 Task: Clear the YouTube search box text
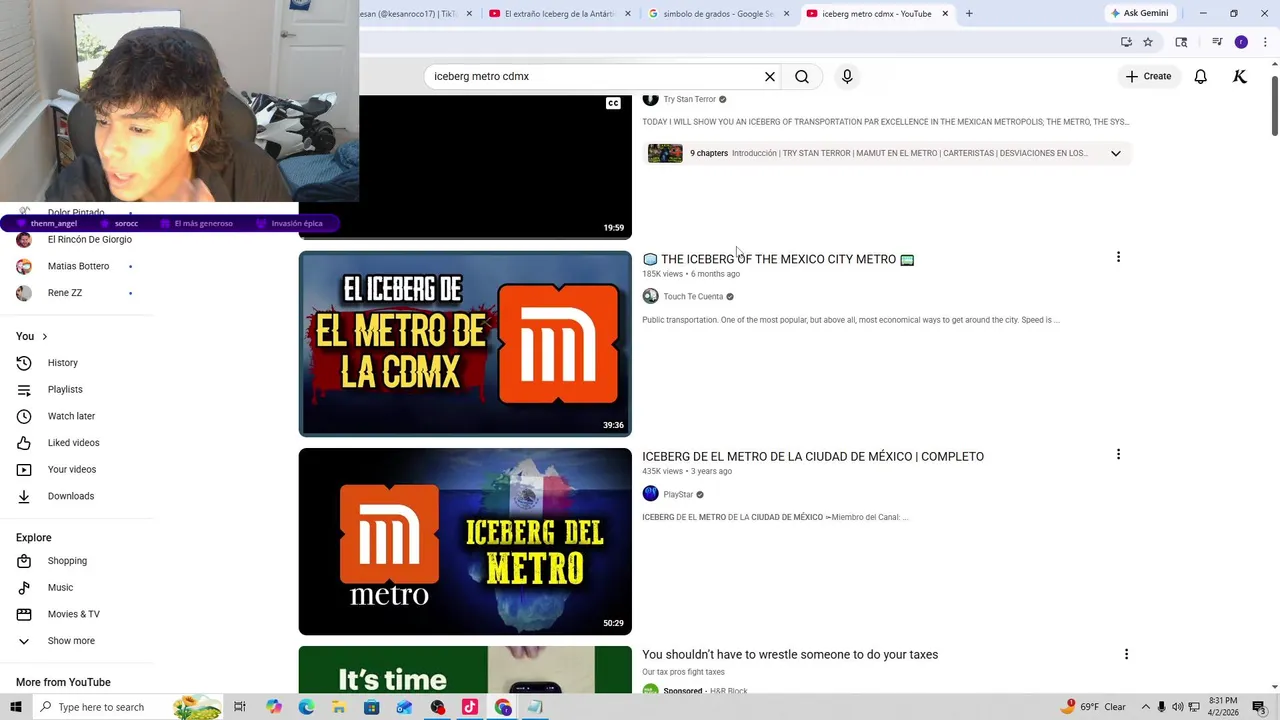770,76
